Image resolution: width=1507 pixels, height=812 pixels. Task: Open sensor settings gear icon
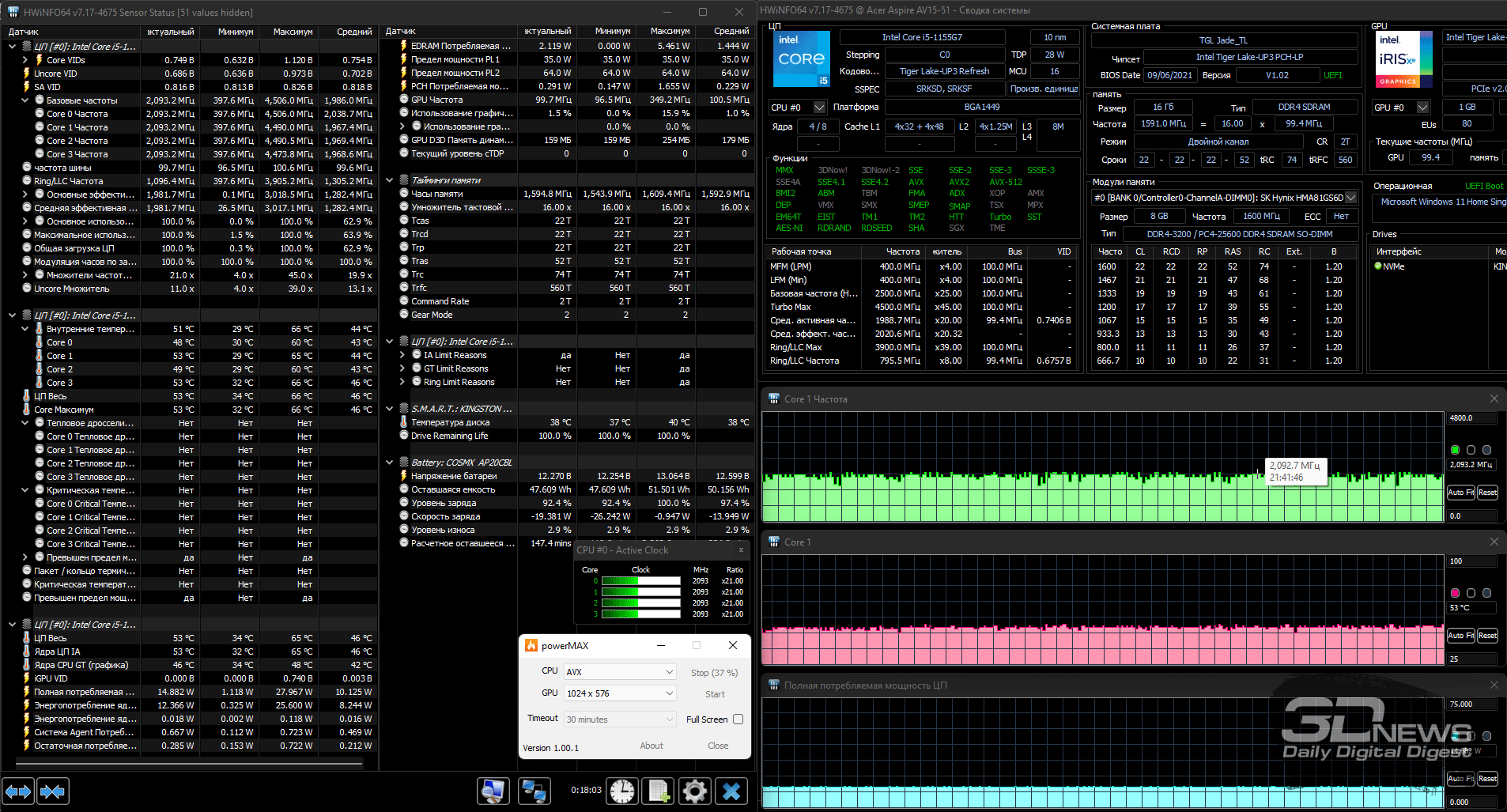(695, 791)
